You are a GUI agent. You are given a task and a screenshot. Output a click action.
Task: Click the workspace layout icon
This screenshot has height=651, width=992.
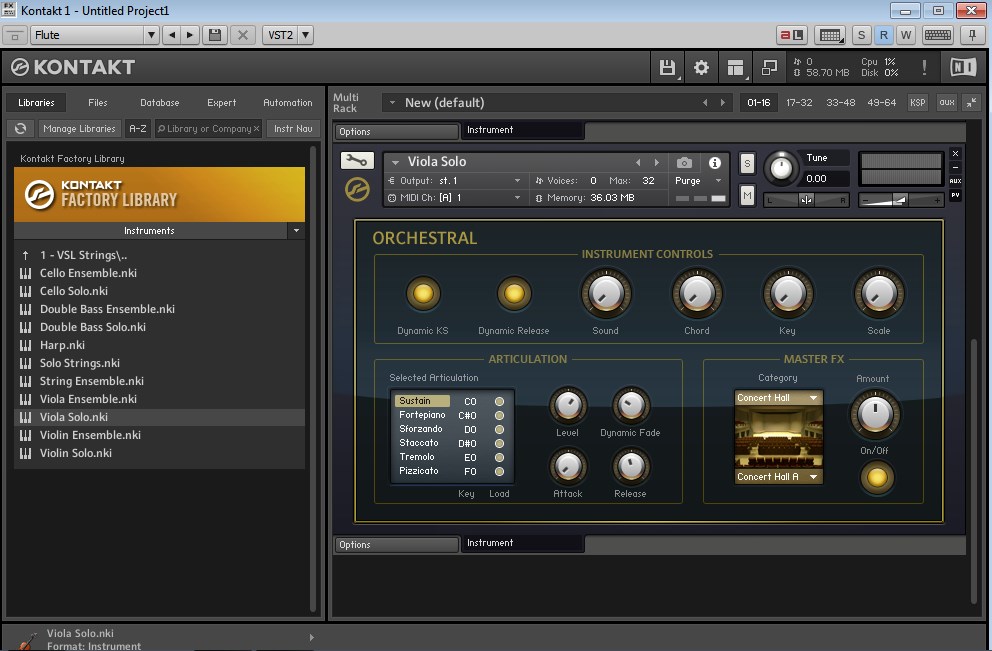(736, 68)
